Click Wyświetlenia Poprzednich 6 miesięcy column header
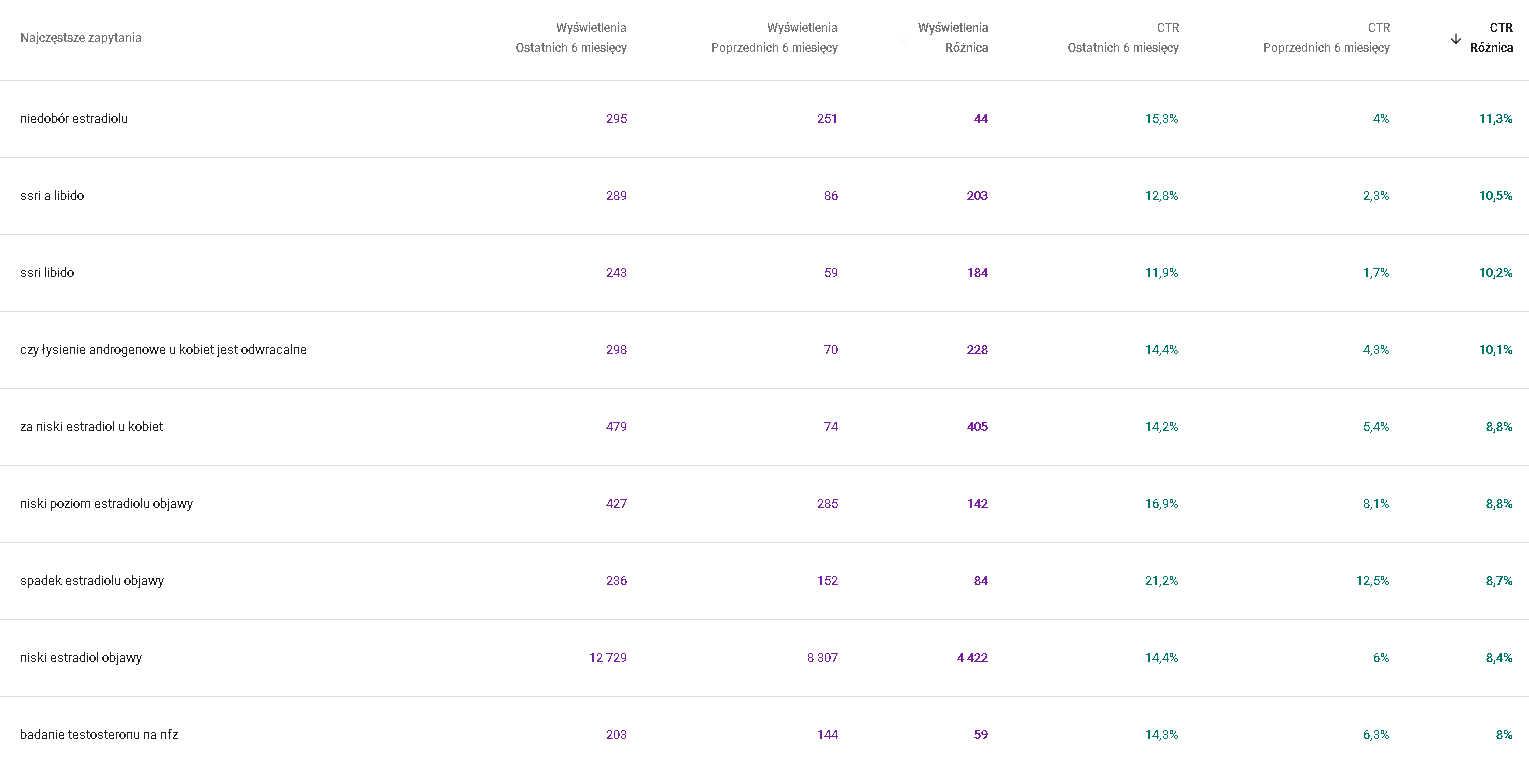Viewport: 1529px width, 765px height. point(775,38)
